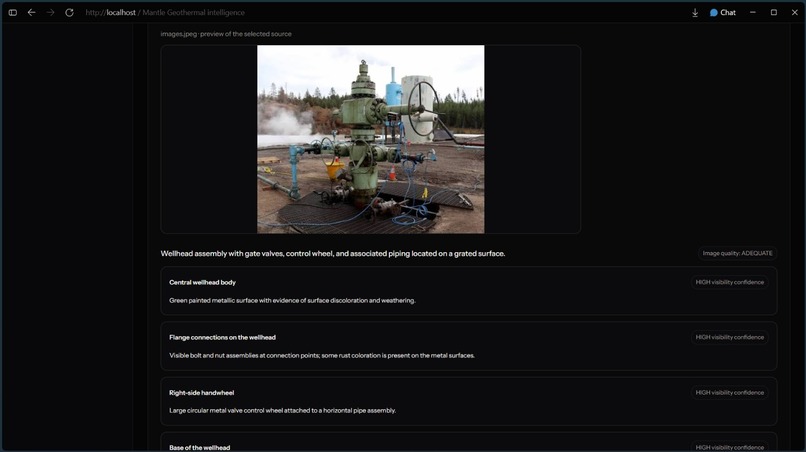Go back with the back arrow
Screen dimensions: 806x452
coord(31,12)
